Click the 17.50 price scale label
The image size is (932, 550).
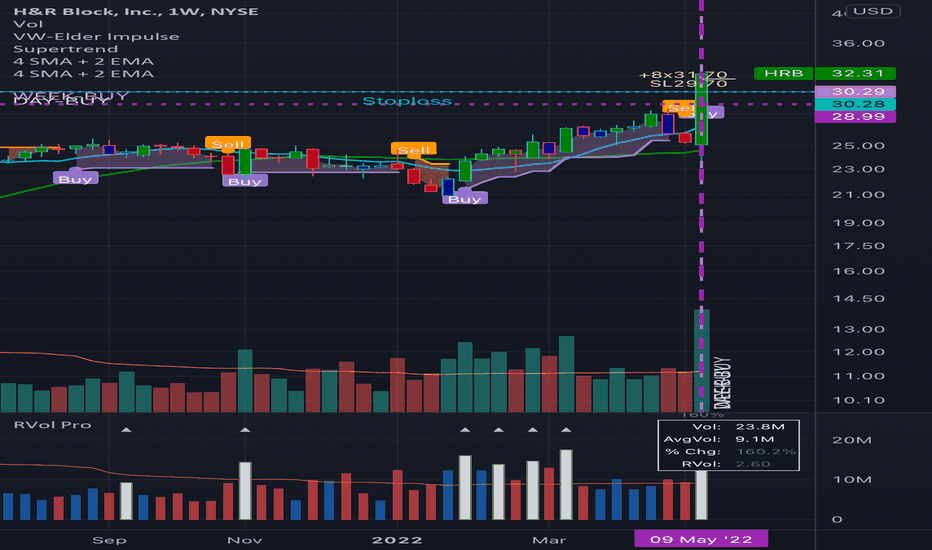858,246
